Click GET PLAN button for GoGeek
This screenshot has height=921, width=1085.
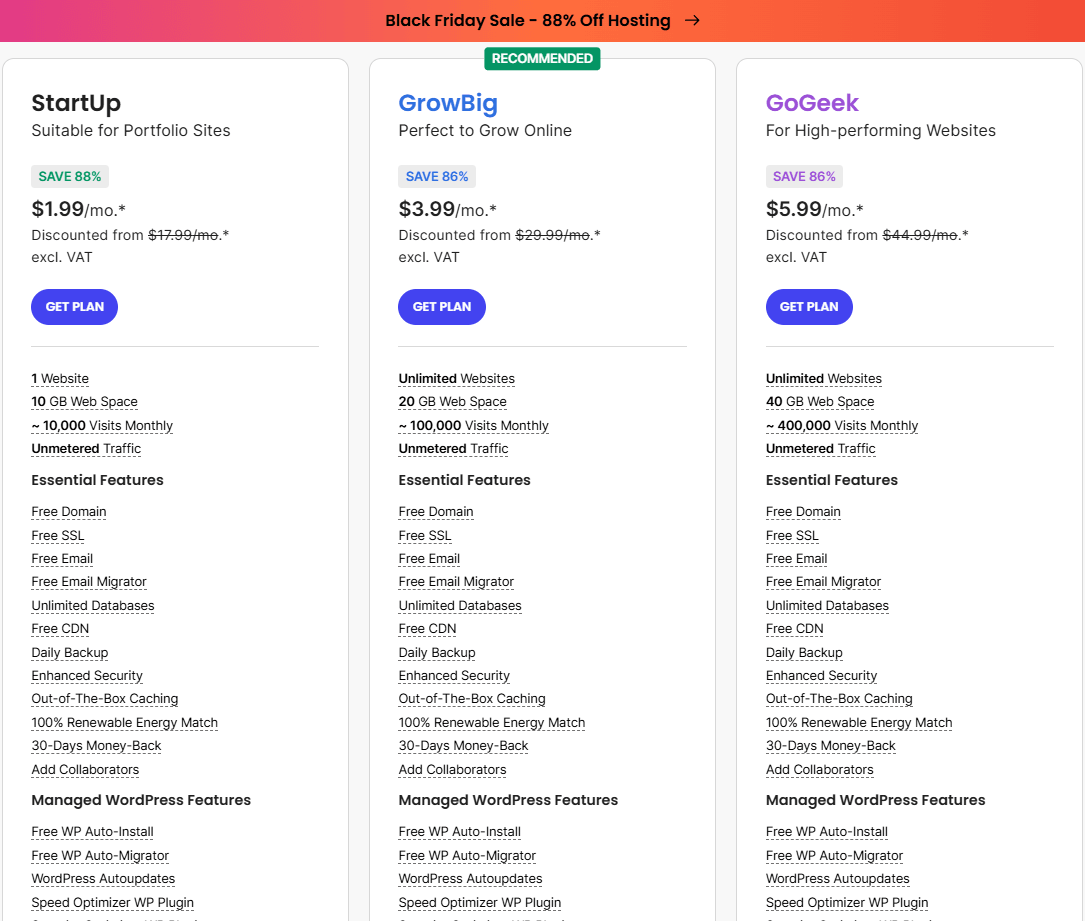[x=808, y=307]
